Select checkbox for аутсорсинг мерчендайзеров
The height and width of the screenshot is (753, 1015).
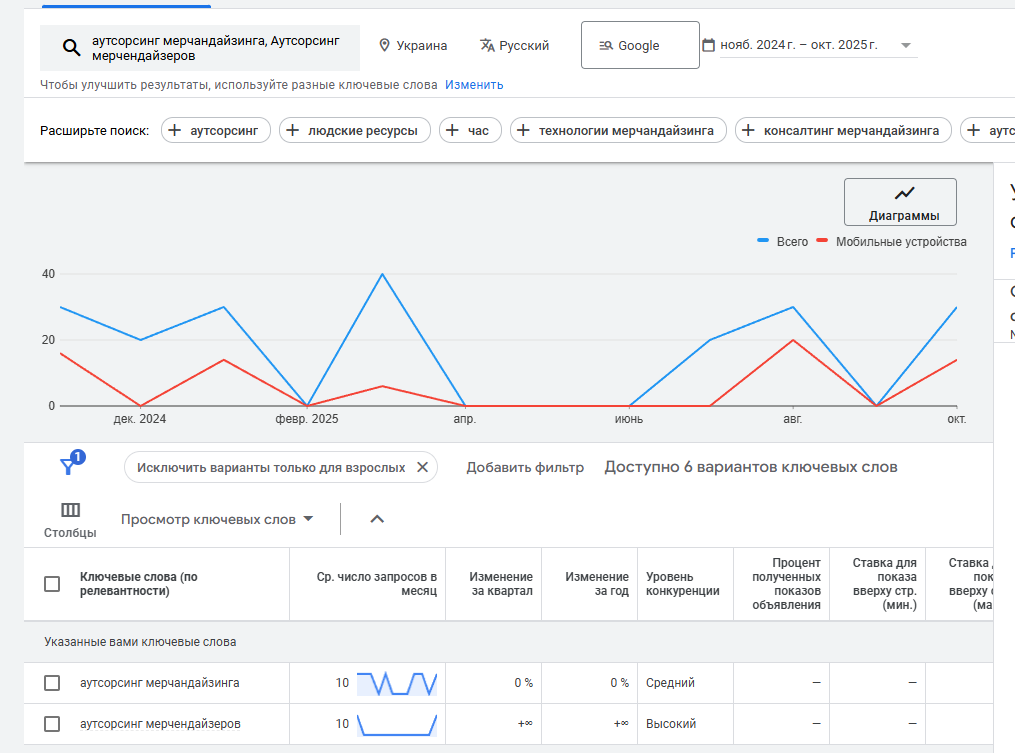click(x=52, y=724)
